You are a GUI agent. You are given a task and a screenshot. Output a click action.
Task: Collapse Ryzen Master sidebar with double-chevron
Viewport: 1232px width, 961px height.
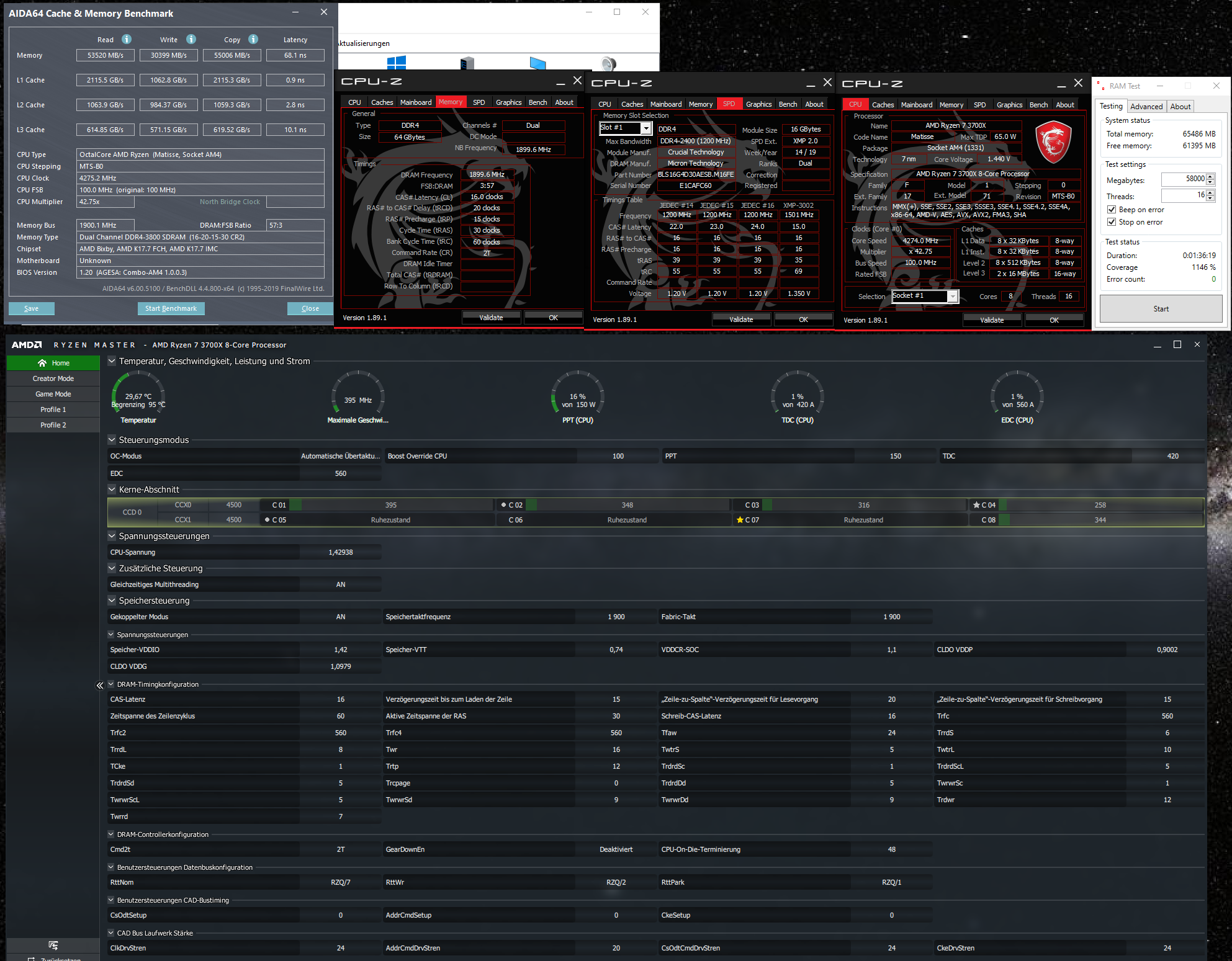click(99, 685)
